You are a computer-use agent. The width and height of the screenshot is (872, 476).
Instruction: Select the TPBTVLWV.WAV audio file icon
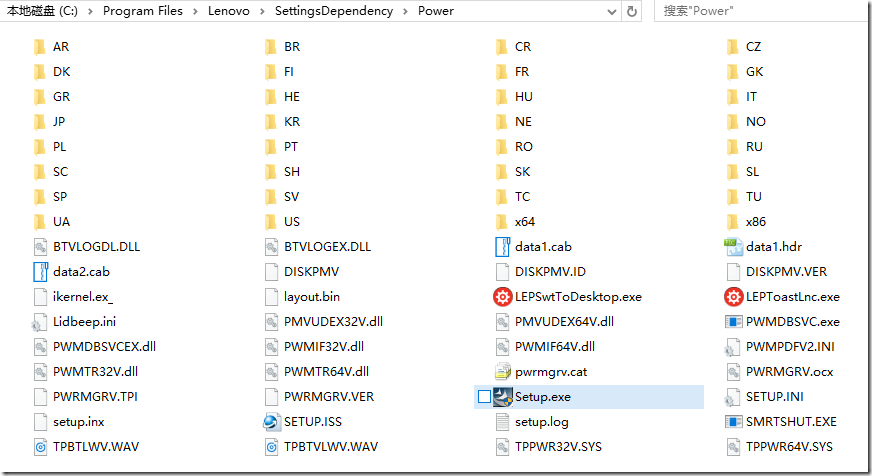[x=271, y=447]
